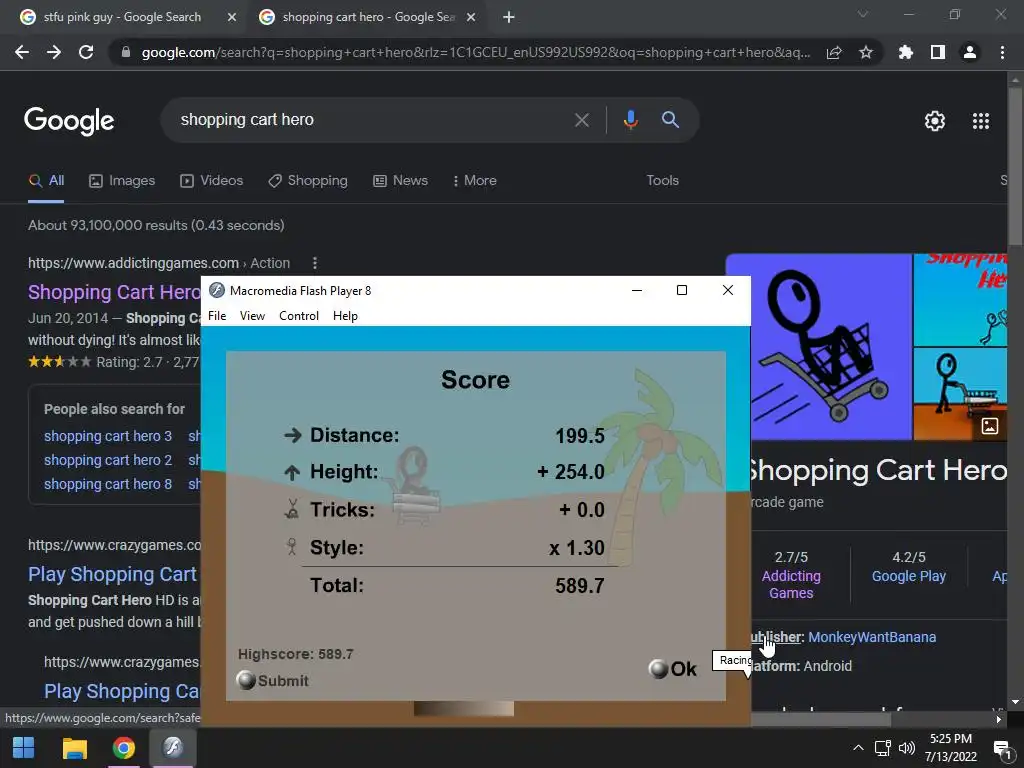Open the Windows Start menu
Image resolution: width=1024 pixels, height=768 pixels.
pyautogui.click(x=24, y=748)
